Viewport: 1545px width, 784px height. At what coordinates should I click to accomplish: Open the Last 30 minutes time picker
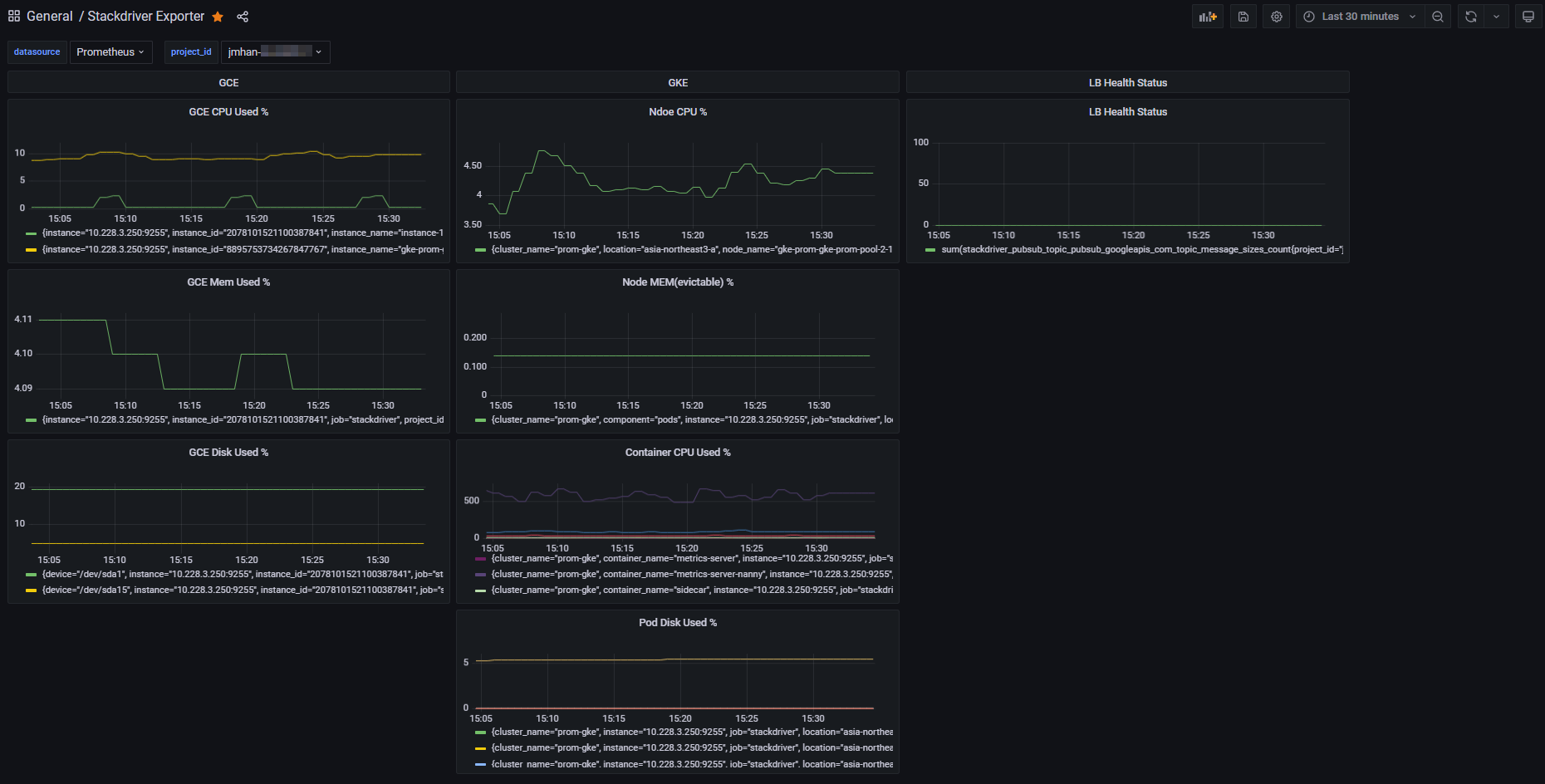pyautogui.click(x=1360, y=17)
